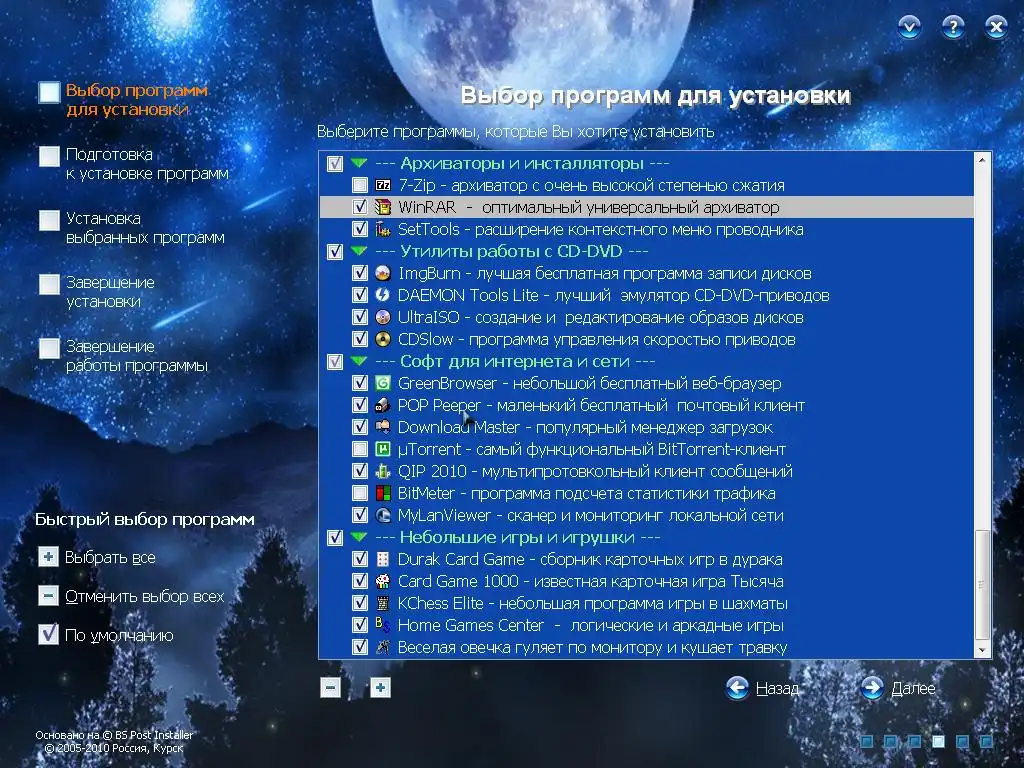Enable the BitMeter checkbox

coord(360,493)
